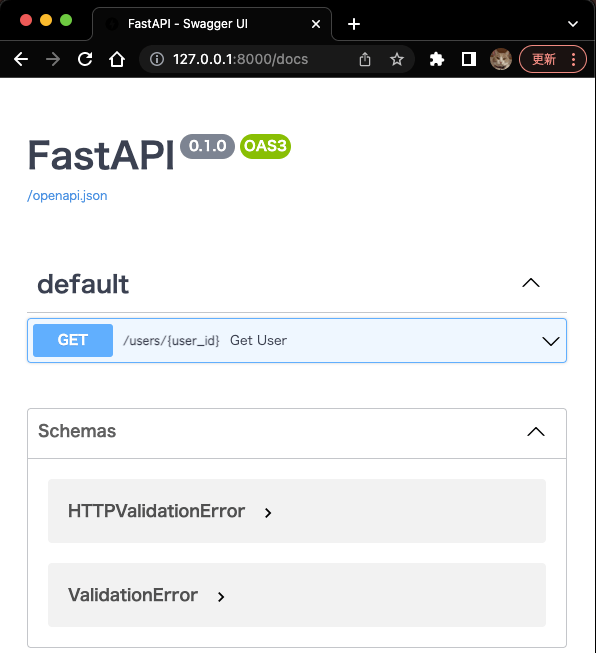This screenshot has width=596, height=653.
Task: Go back using the browser back arrow
Action: point(21,59)
